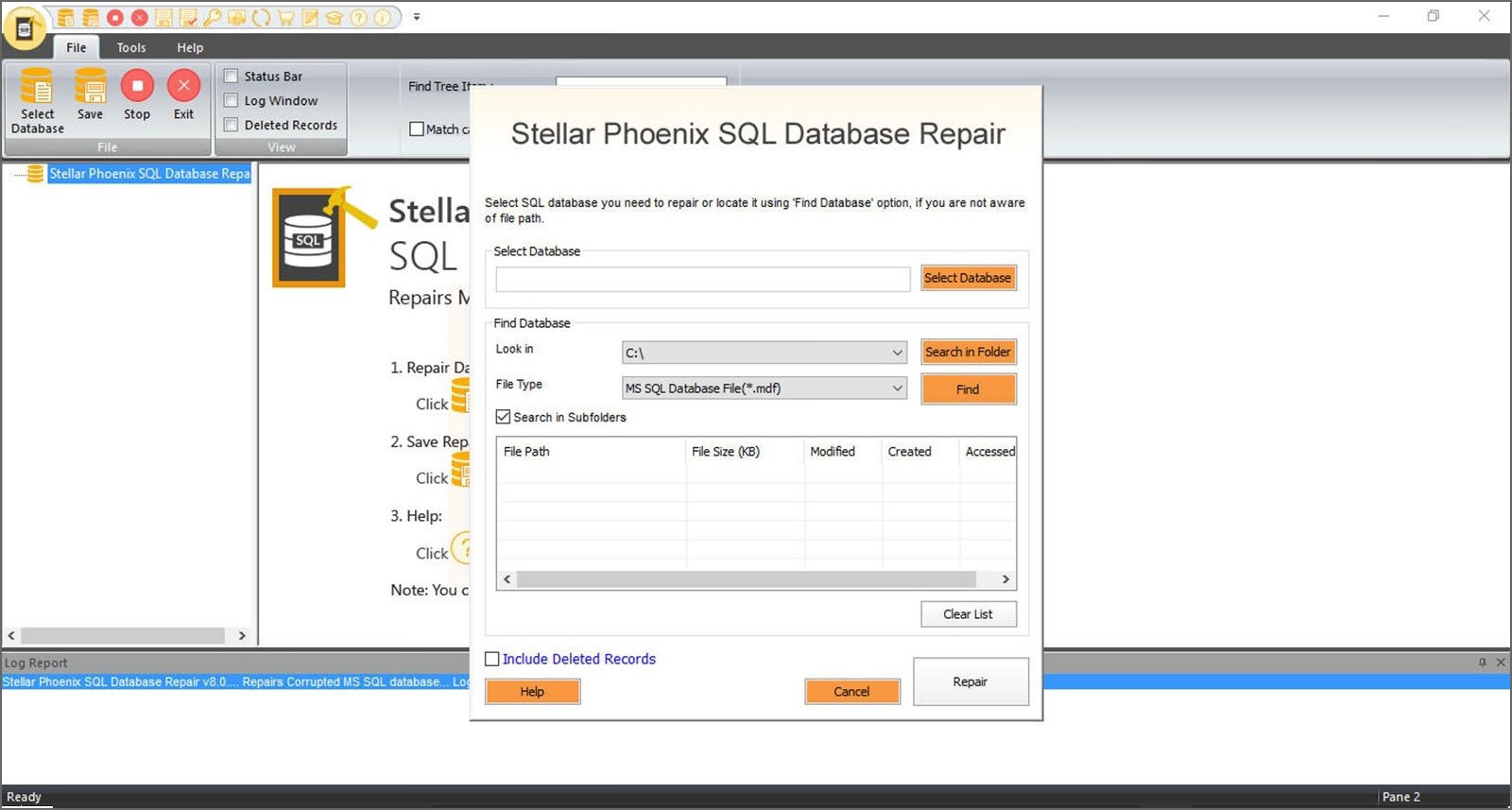Enable the Status Bar checkbox
Image resolution: width=1512 pixels, height=810 pixels.
[x=231, y=76]
